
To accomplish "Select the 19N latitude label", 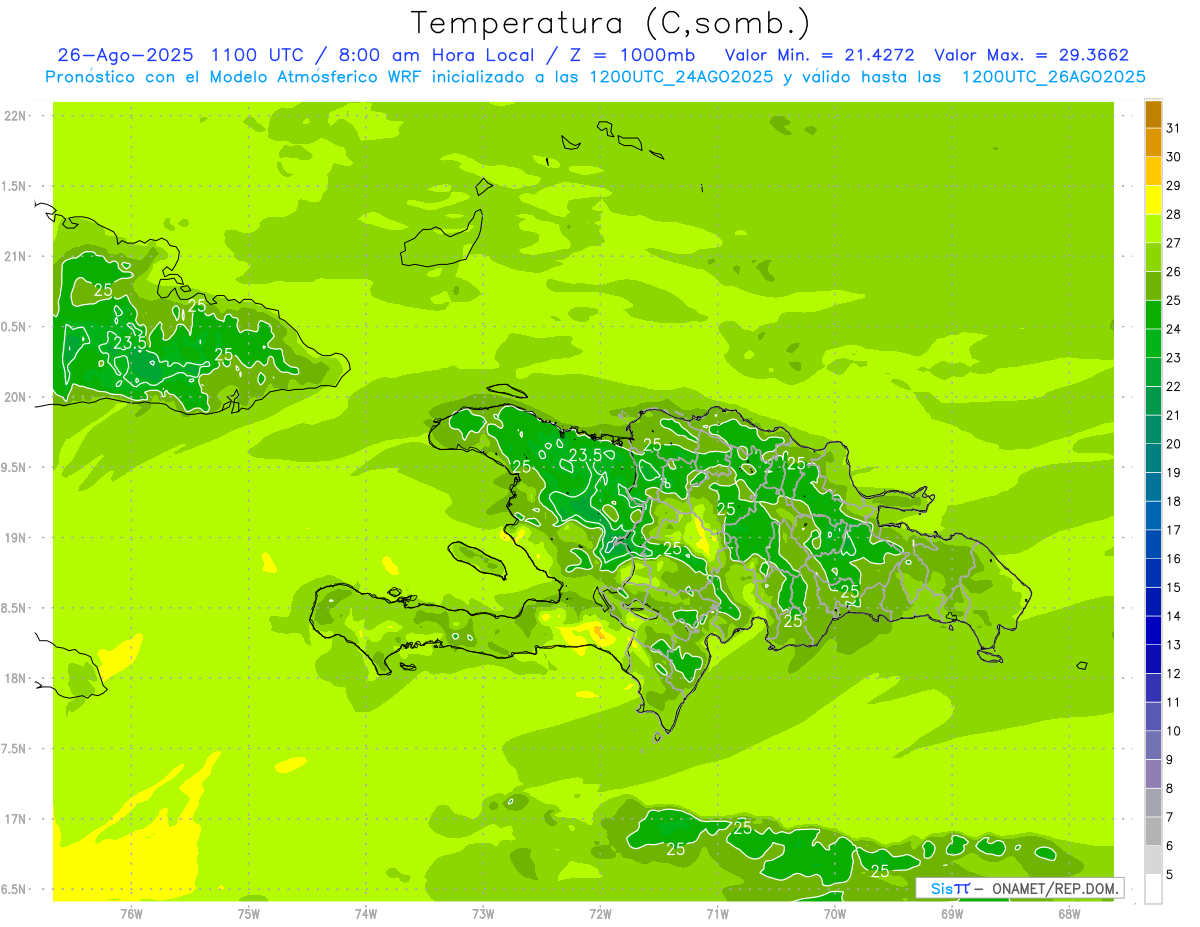I will tap(16, 538).
